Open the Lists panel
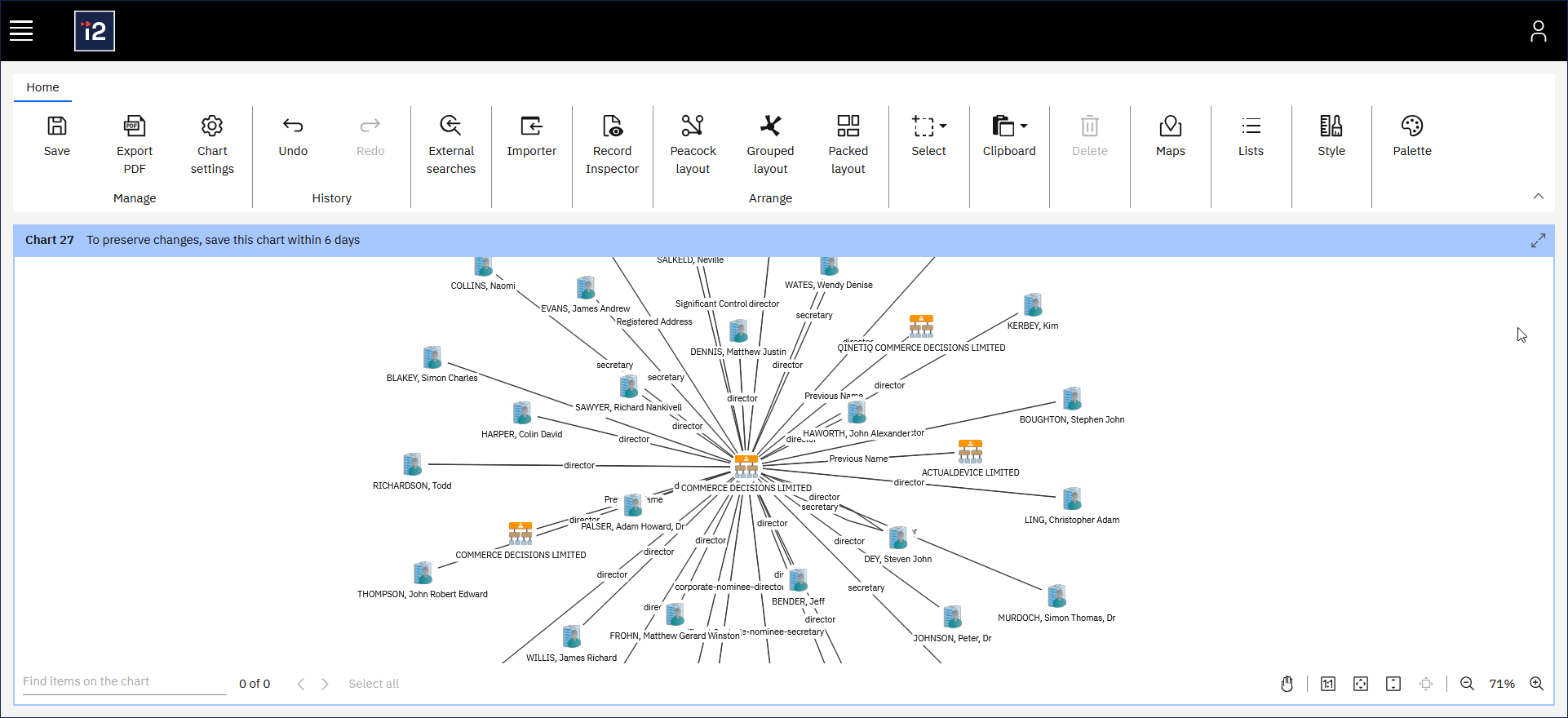 [1251, 136]
